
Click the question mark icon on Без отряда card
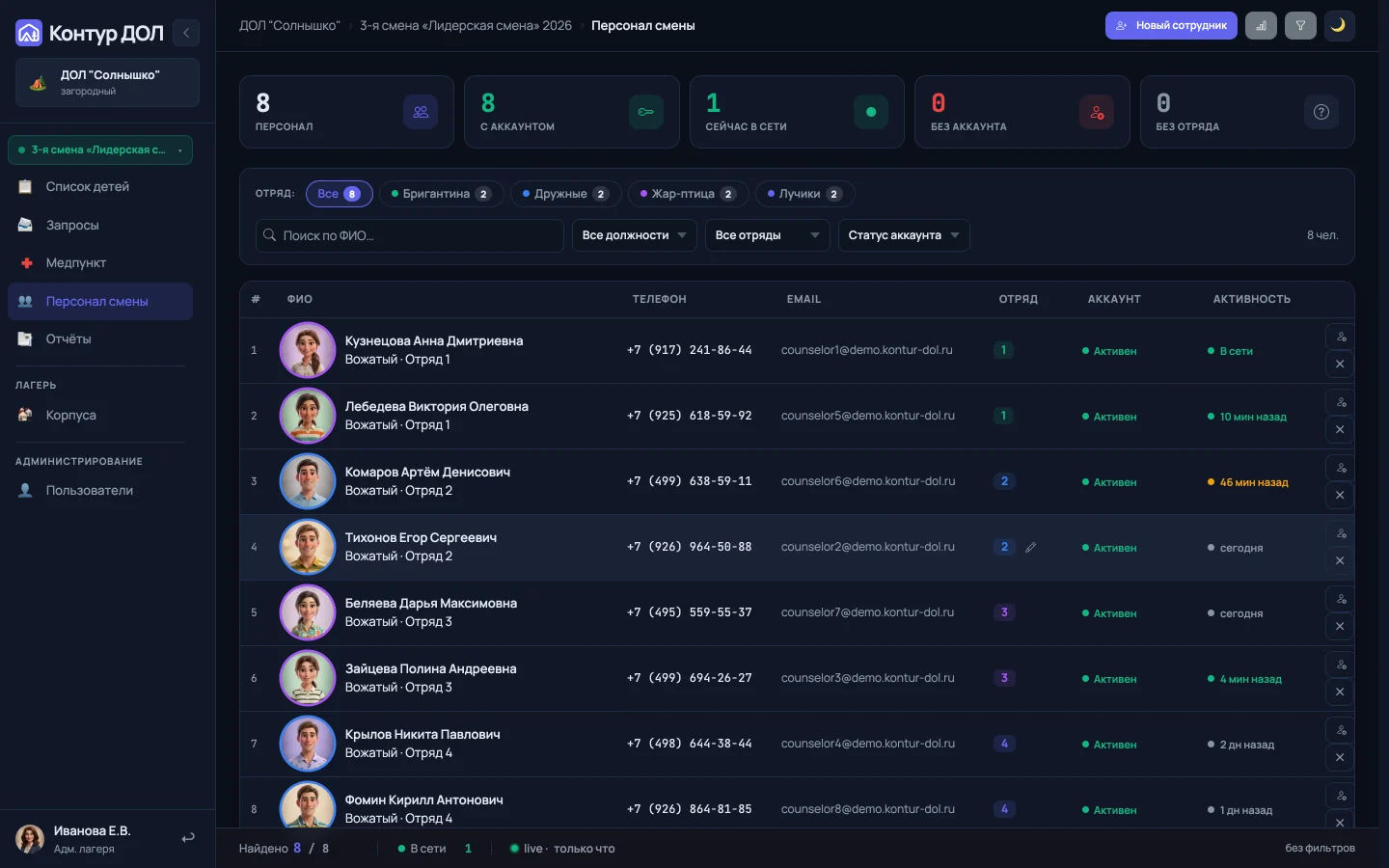point(1321,112)
